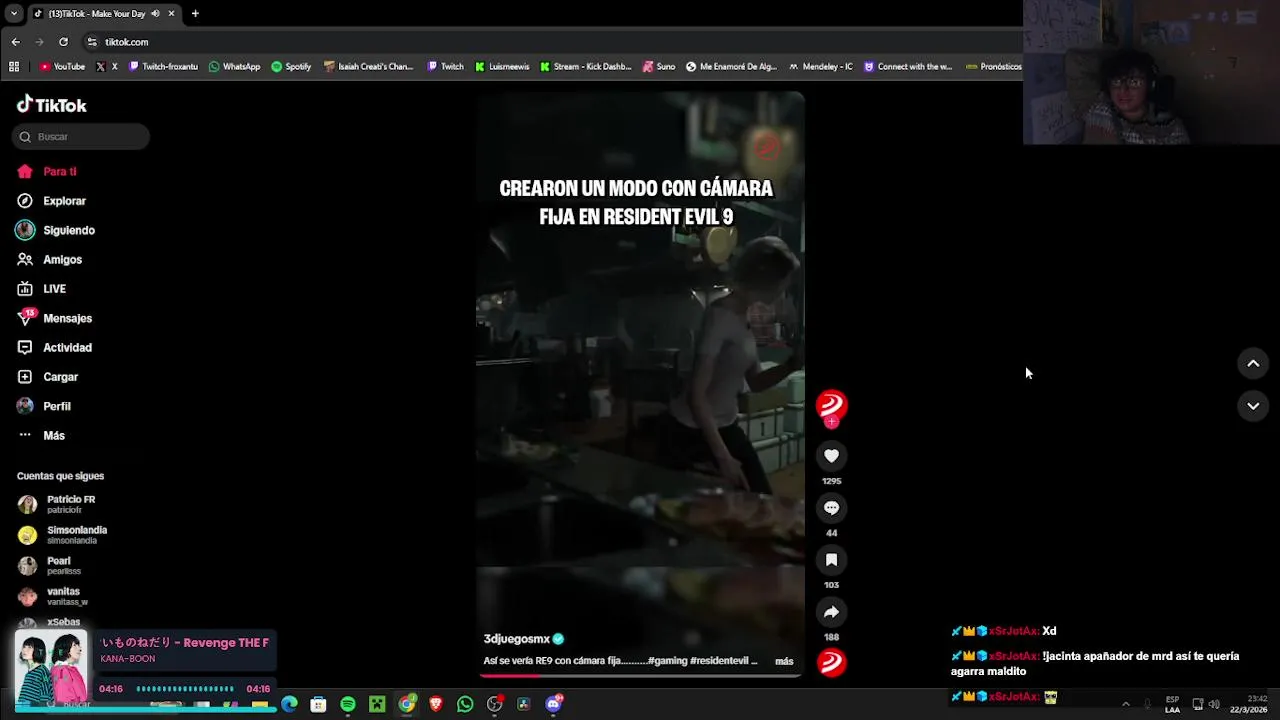Click the #residentevil hashtag
The width and height of the screenshot is (1280, 720).
click(722, 661)
